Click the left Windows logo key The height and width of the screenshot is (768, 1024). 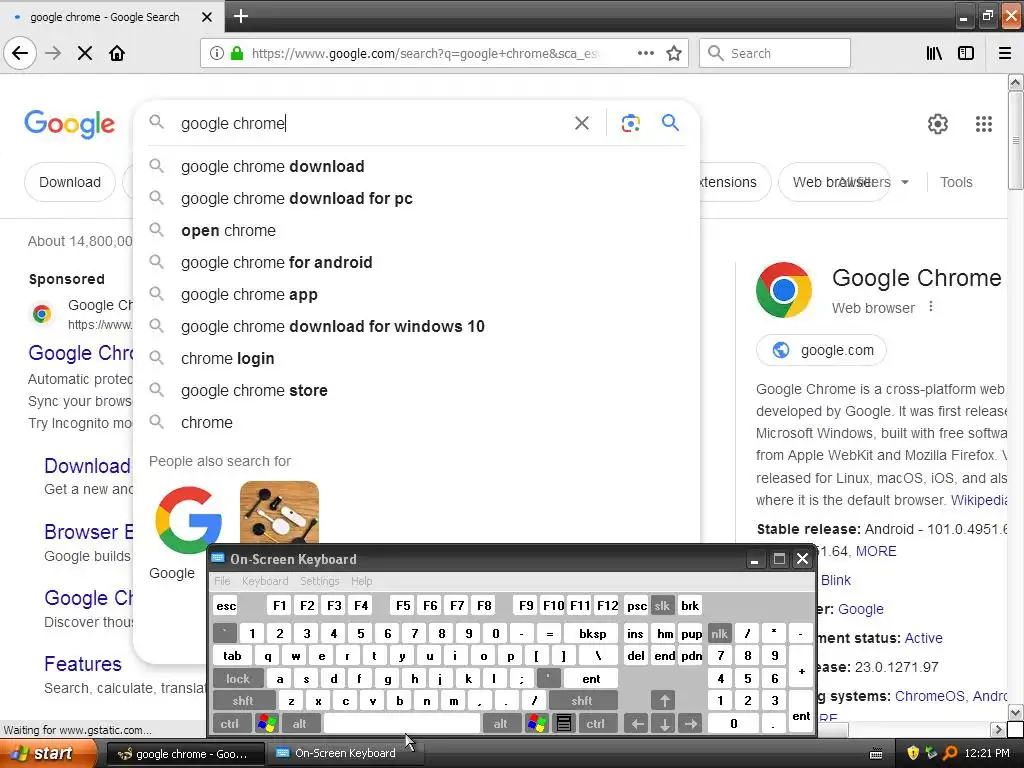coord(266,724)
